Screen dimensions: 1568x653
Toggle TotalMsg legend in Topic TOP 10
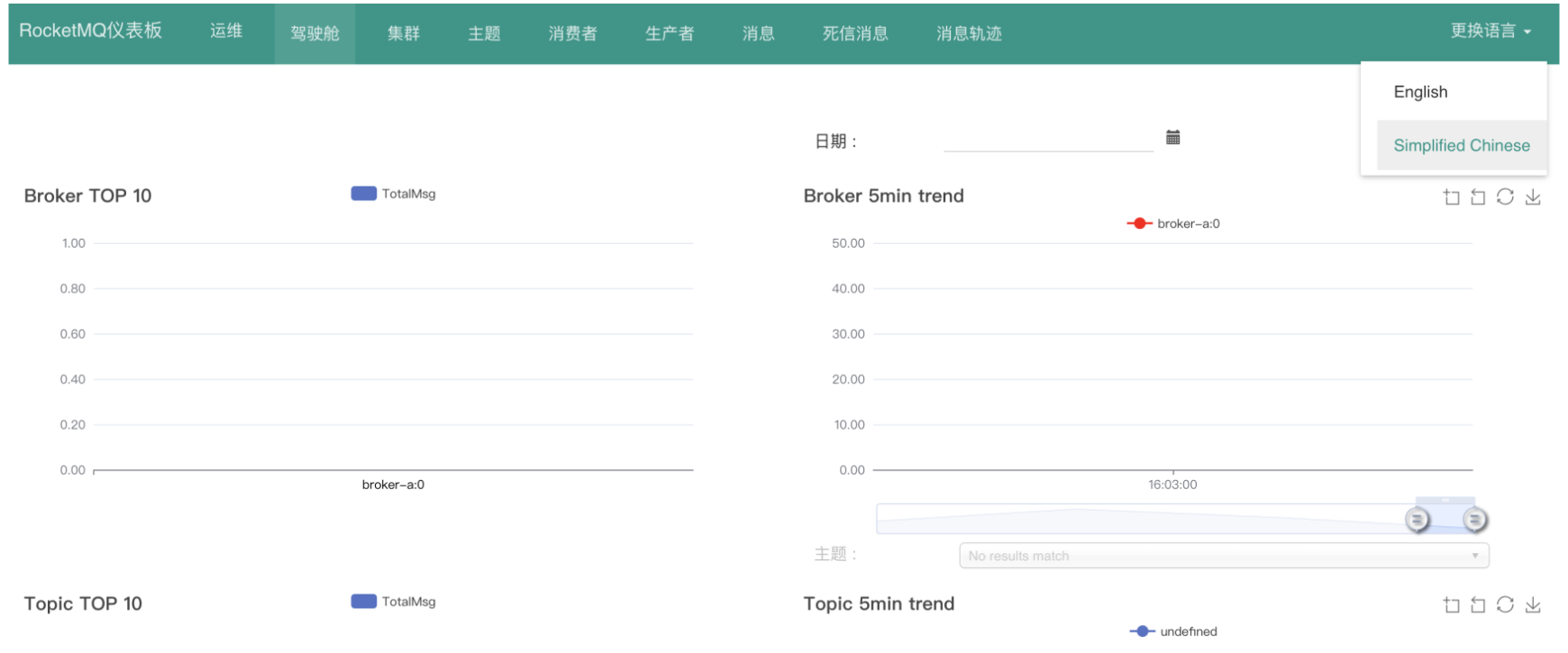point(393,602)
